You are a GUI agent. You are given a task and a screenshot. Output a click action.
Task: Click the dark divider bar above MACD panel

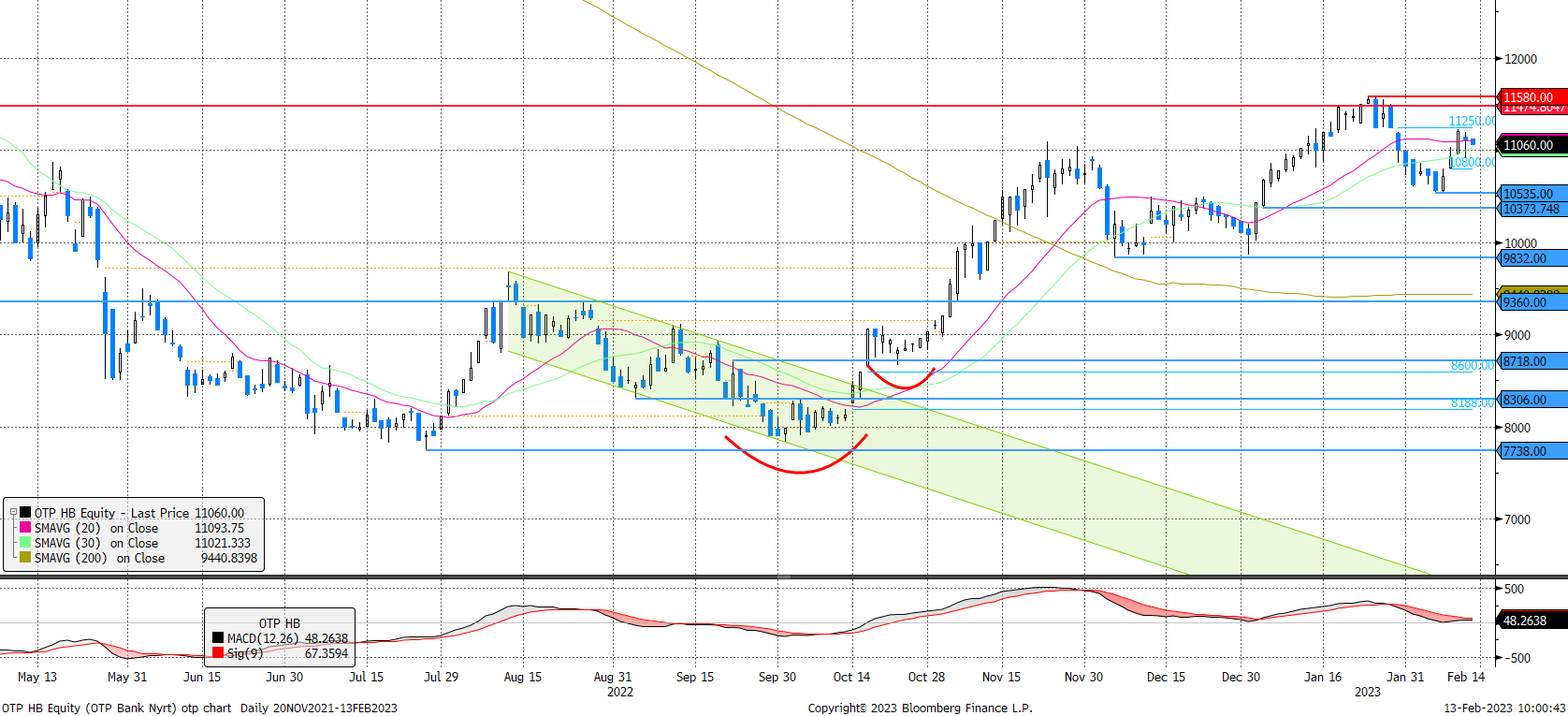pyautogui.click(x=784, y=577)
